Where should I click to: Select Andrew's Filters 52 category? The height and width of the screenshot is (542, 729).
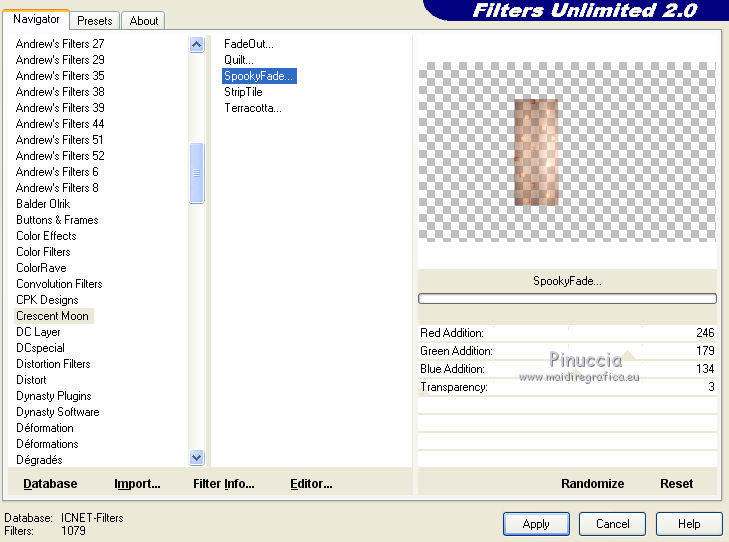60,156
